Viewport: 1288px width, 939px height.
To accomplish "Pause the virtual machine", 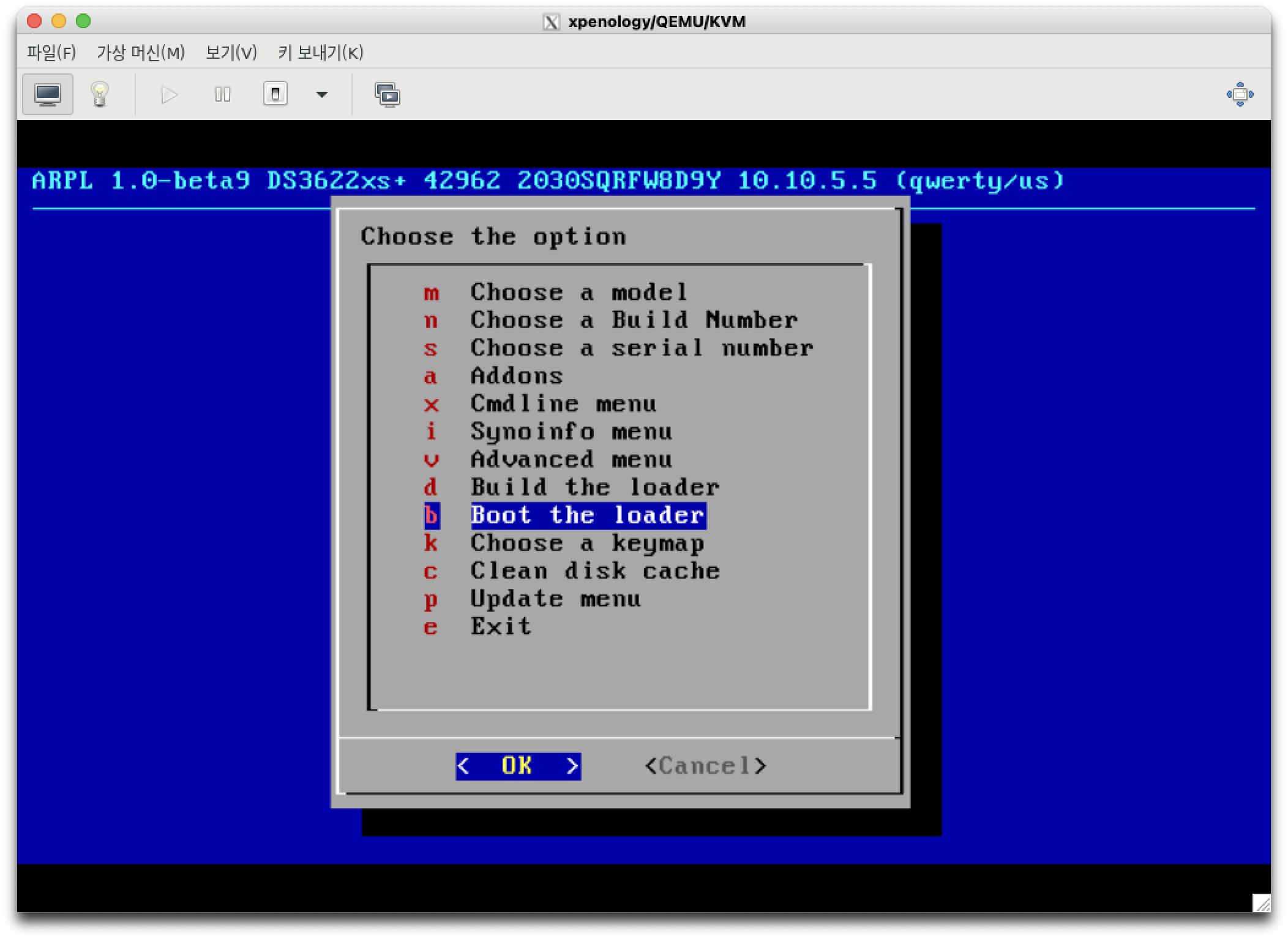I will click(222, 95).
